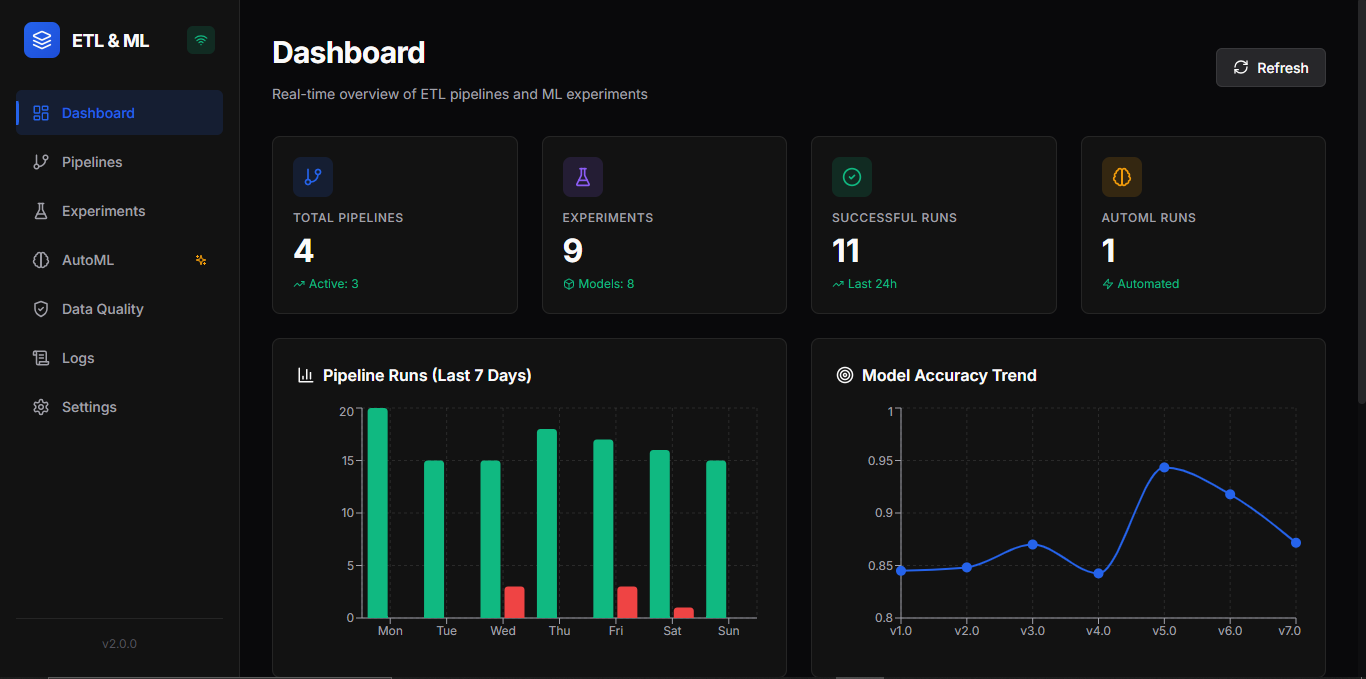The height and width of the screenshot is (679, 1366).
Task: Click the cube icon beside Models: 8
Action: click(x=569, y=284)
